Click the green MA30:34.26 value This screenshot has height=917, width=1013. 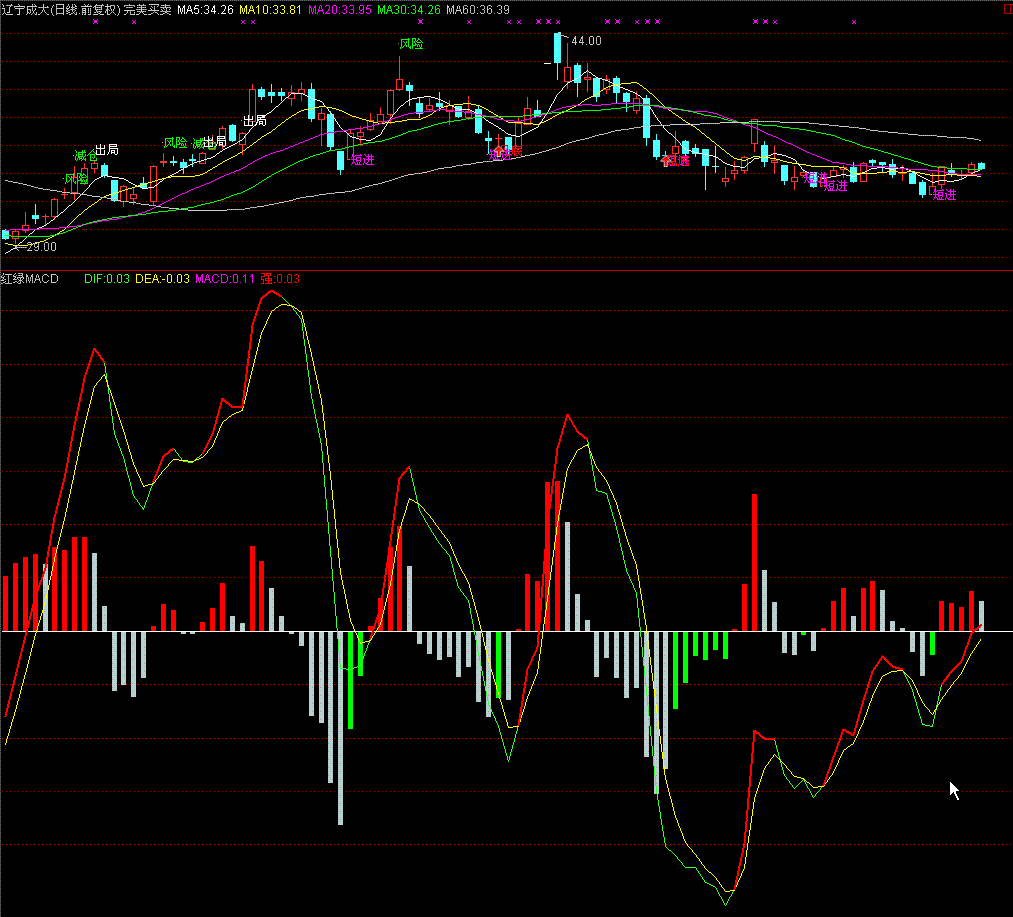[x=409, y=10]
